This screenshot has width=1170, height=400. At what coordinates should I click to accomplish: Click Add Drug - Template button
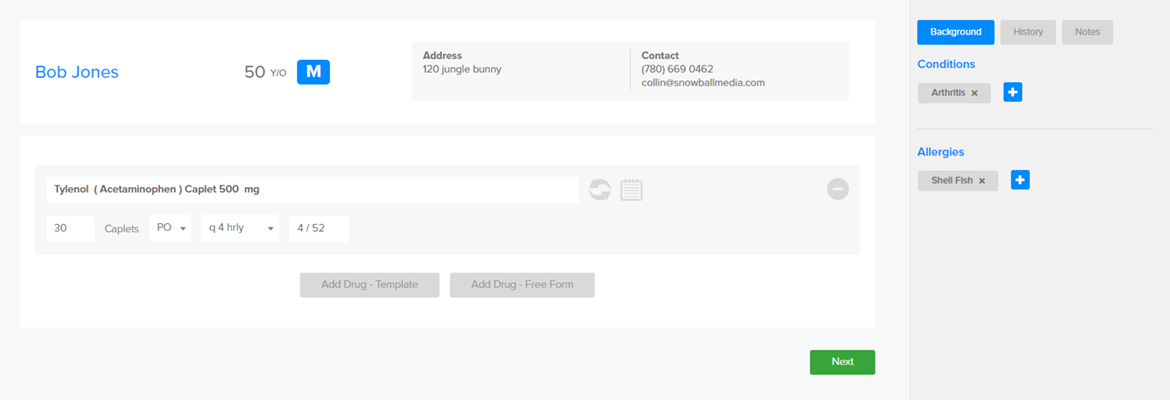pyautogui.click(x=369, y=285)
